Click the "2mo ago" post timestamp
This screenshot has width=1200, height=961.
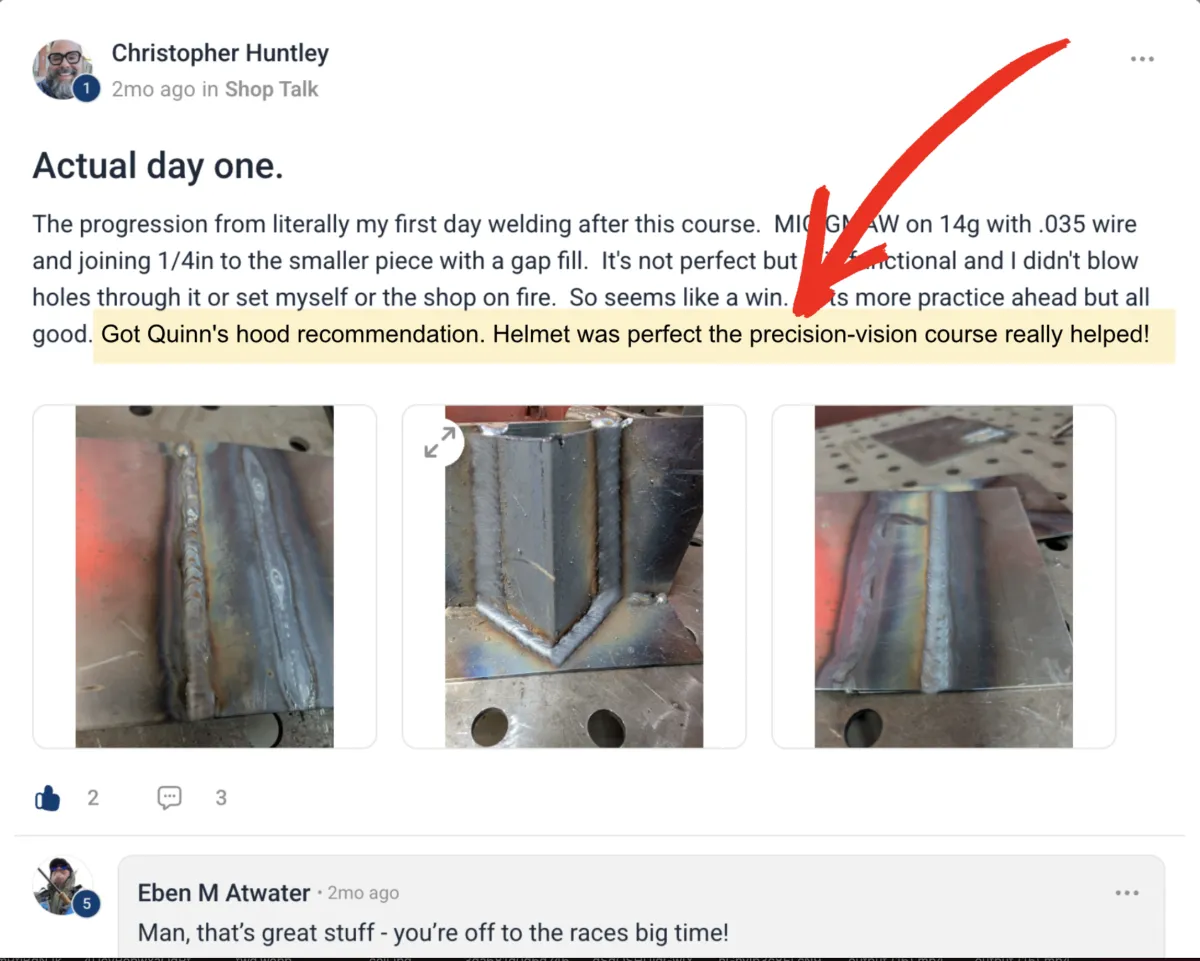tap(153, 89)
